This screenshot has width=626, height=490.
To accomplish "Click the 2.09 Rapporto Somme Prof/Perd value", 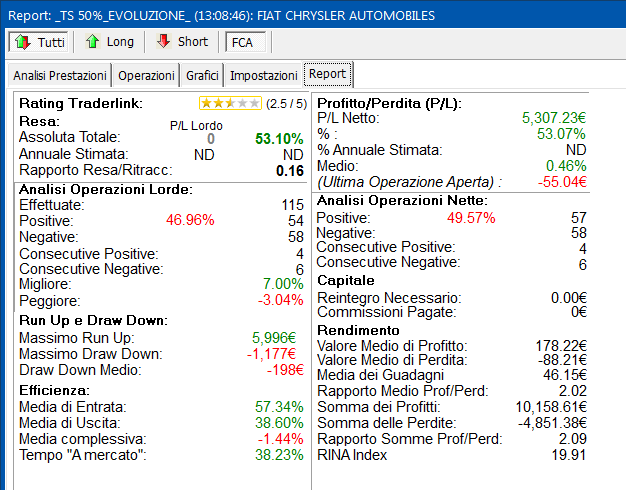I will (x=573, y=439).
